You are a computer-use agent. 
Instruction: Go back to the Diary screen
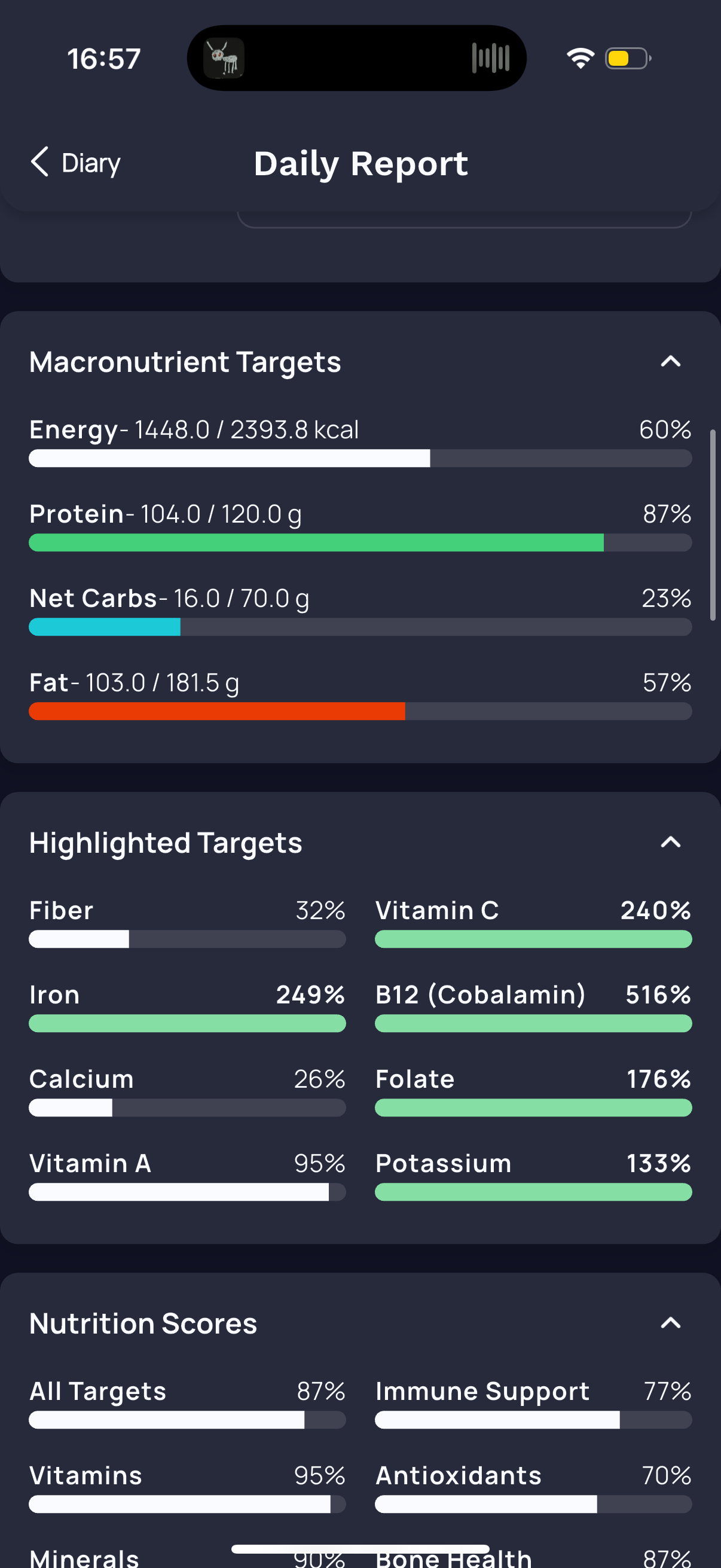click(x=75, y=163)
